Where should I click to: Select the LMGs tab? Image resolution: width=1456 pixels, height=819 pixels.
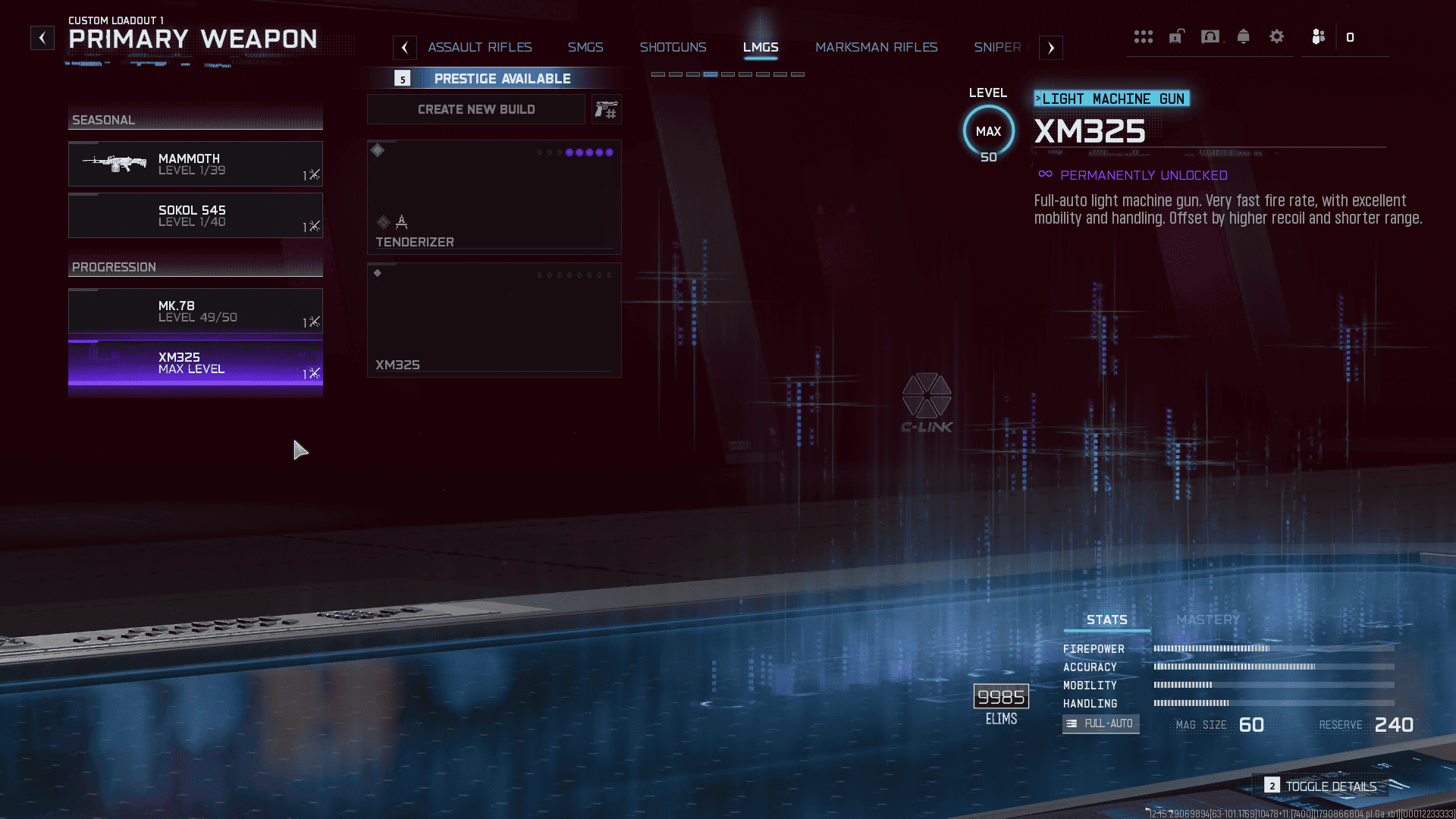point(761,47)
